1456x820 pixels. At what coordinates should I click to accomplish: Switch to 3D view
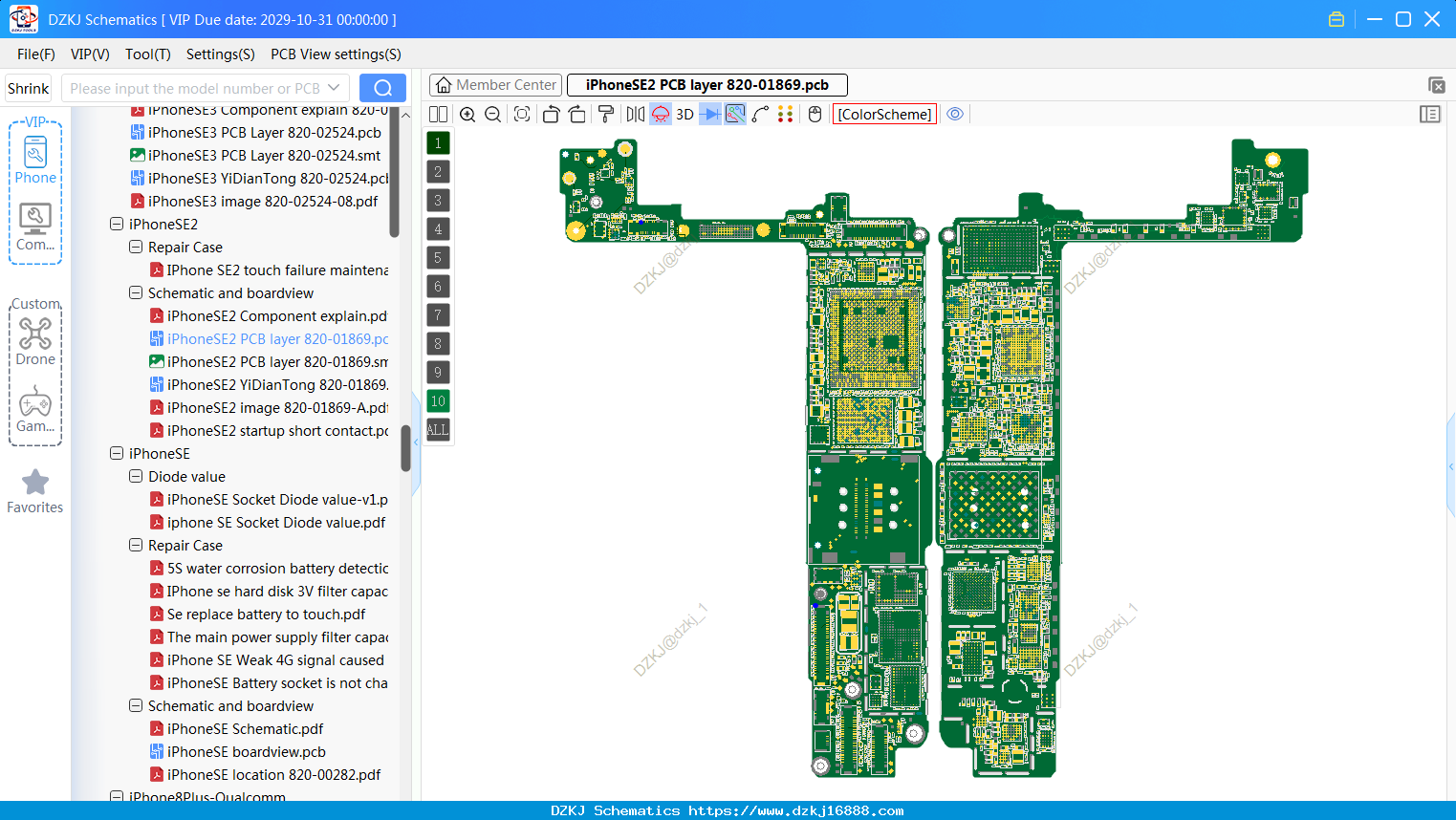pos(685,114)
